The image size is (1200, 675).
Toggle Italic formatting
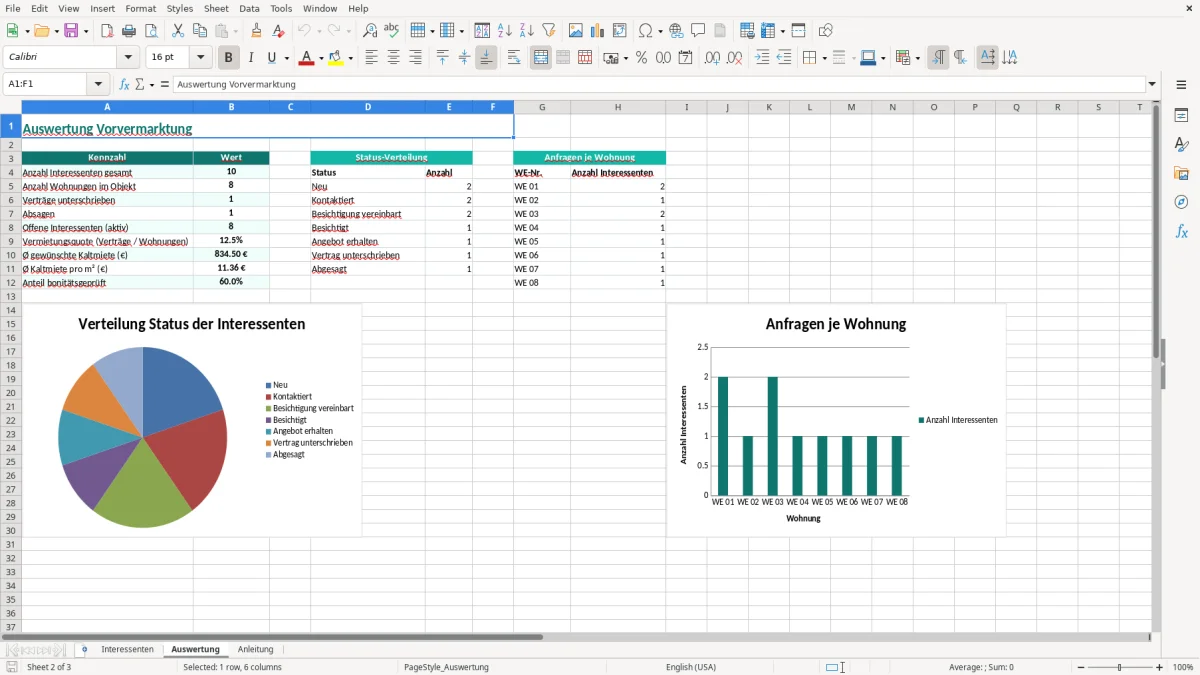coord(250,58)
